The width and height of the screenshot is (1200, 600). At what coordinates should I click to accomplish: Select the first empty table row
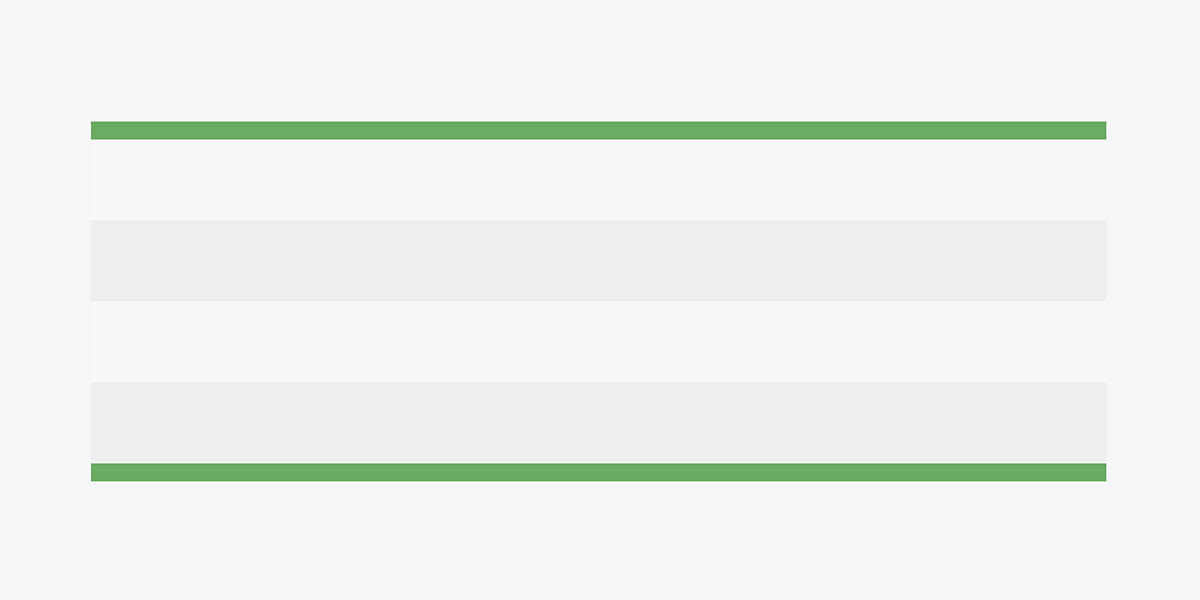[598, 180]
